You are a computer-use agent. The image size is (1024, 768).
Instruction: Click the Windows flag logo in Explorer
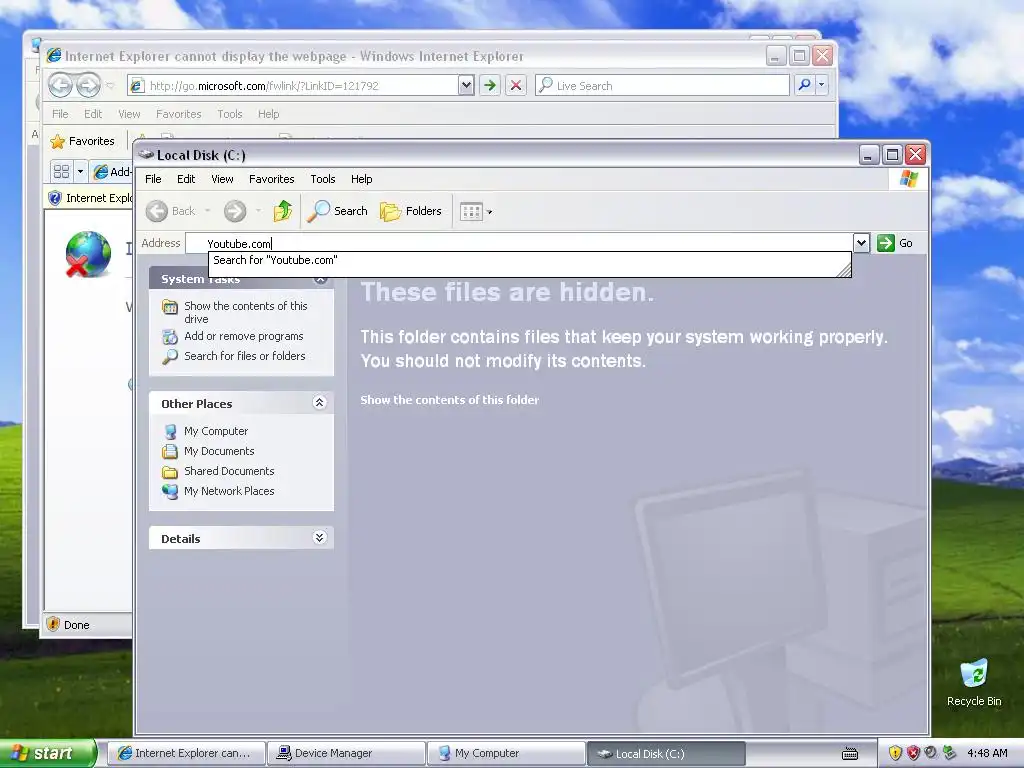909,179
